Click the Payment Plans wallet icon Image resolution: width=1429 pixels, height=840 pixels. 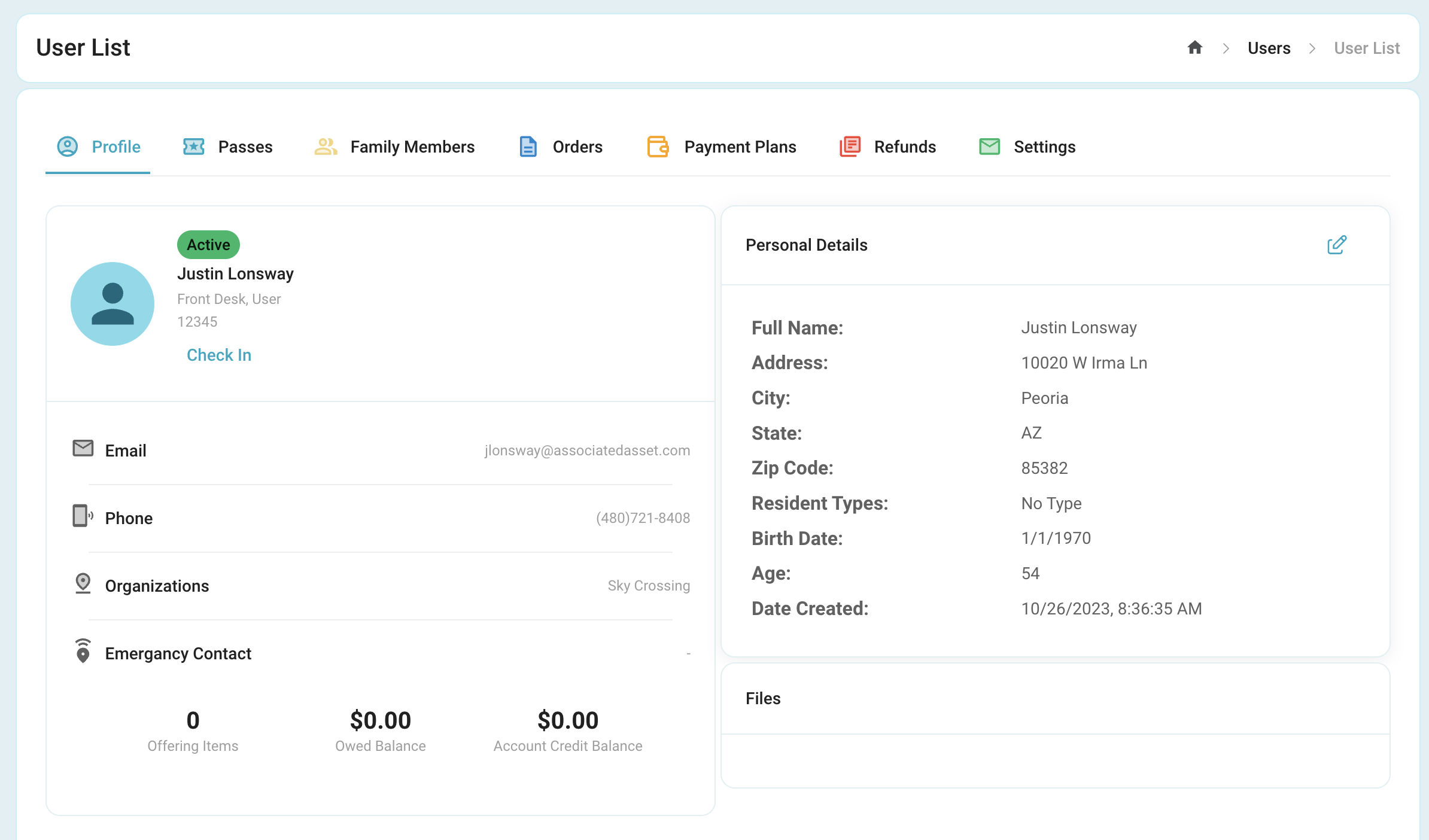click(658, 147)
